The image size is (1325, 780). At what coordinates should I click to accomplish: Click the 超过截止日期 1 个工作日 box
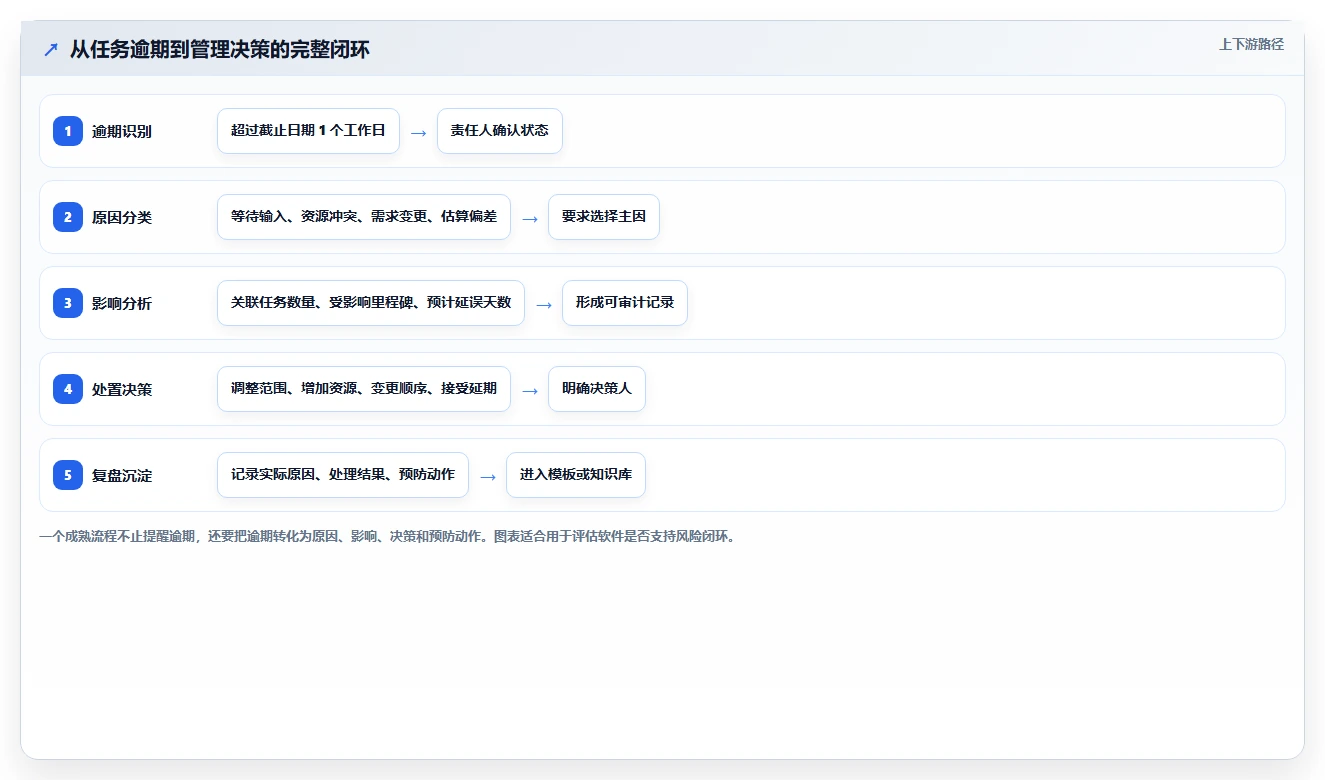(x=308, y=131)
